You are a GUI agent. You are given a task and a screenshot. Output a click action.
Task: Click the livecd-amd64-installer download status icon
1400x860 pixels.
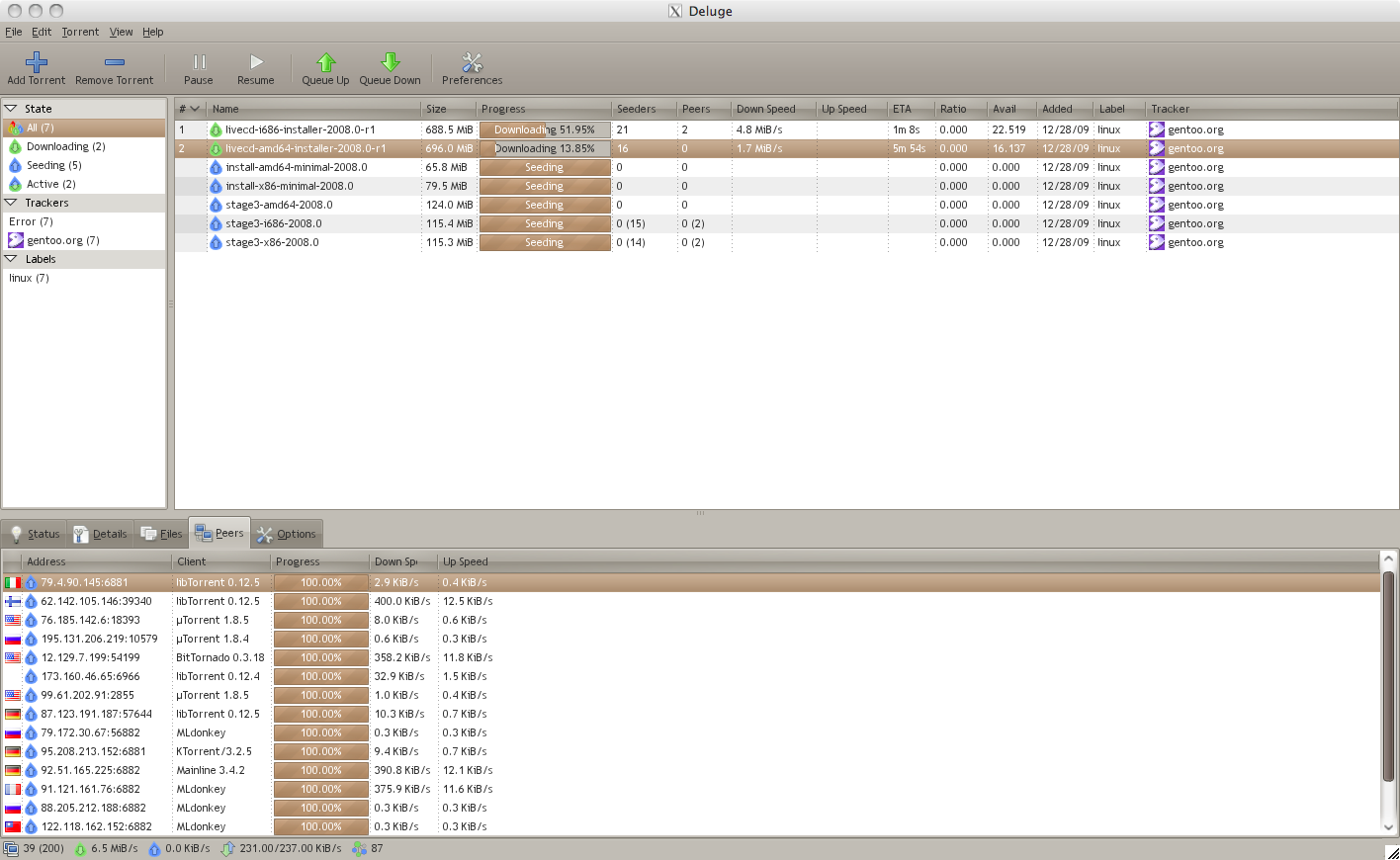pos(216,148)
